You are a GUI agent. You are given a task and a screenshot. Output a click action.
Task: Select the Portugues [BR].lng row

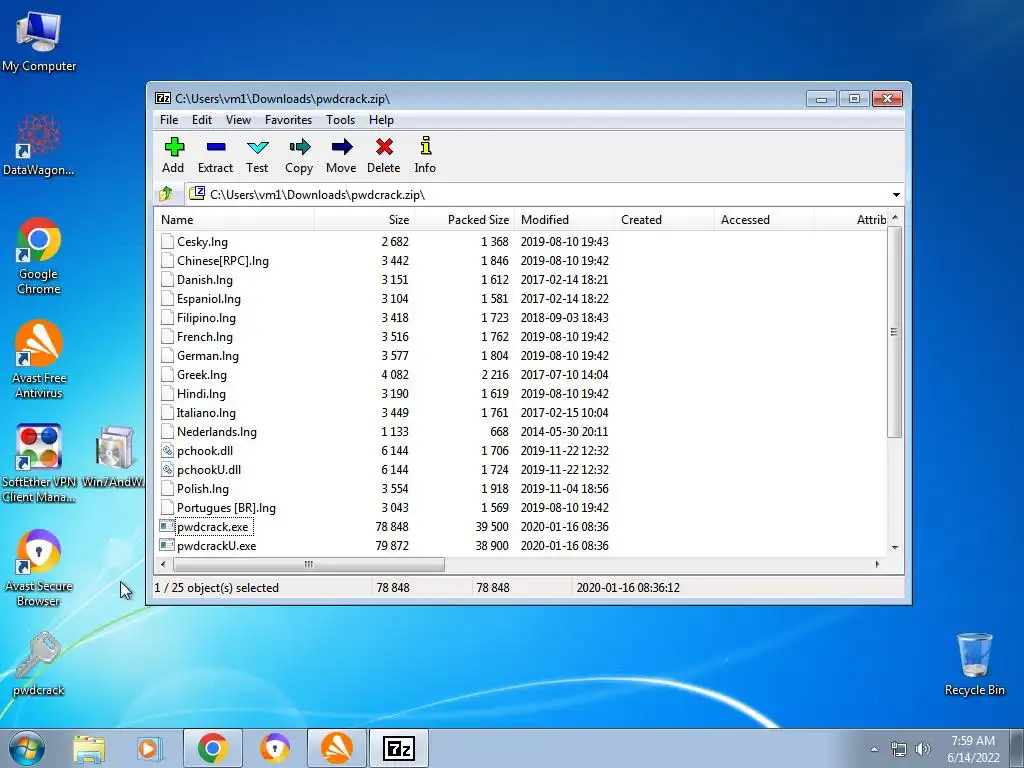(522, 507)
